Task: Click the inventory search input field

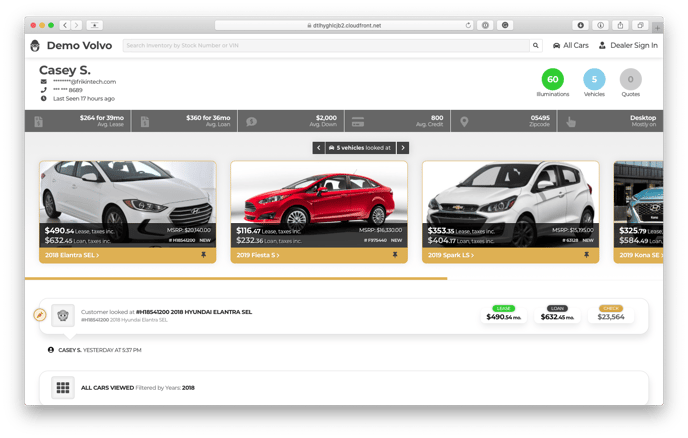Action: click(x=325, y=46)
